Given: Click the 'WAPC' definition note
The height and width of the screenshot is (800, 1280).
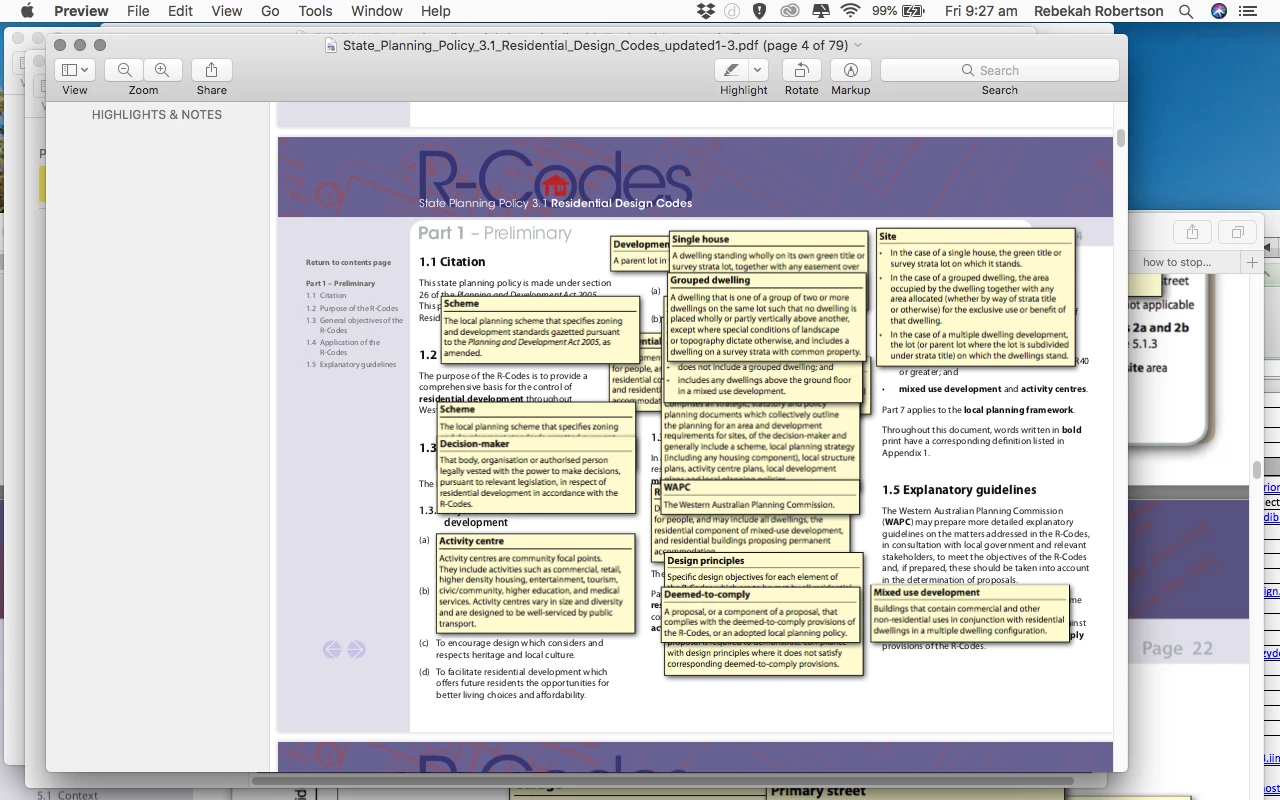Looking at the screenshot, I should [760, 497].
